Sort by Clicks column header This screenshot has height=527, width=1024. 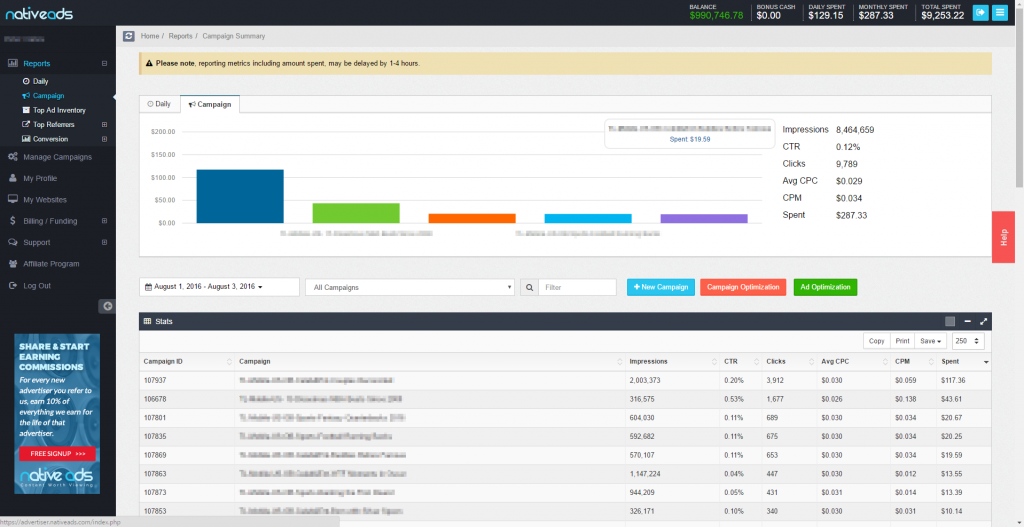coord(789,361)
